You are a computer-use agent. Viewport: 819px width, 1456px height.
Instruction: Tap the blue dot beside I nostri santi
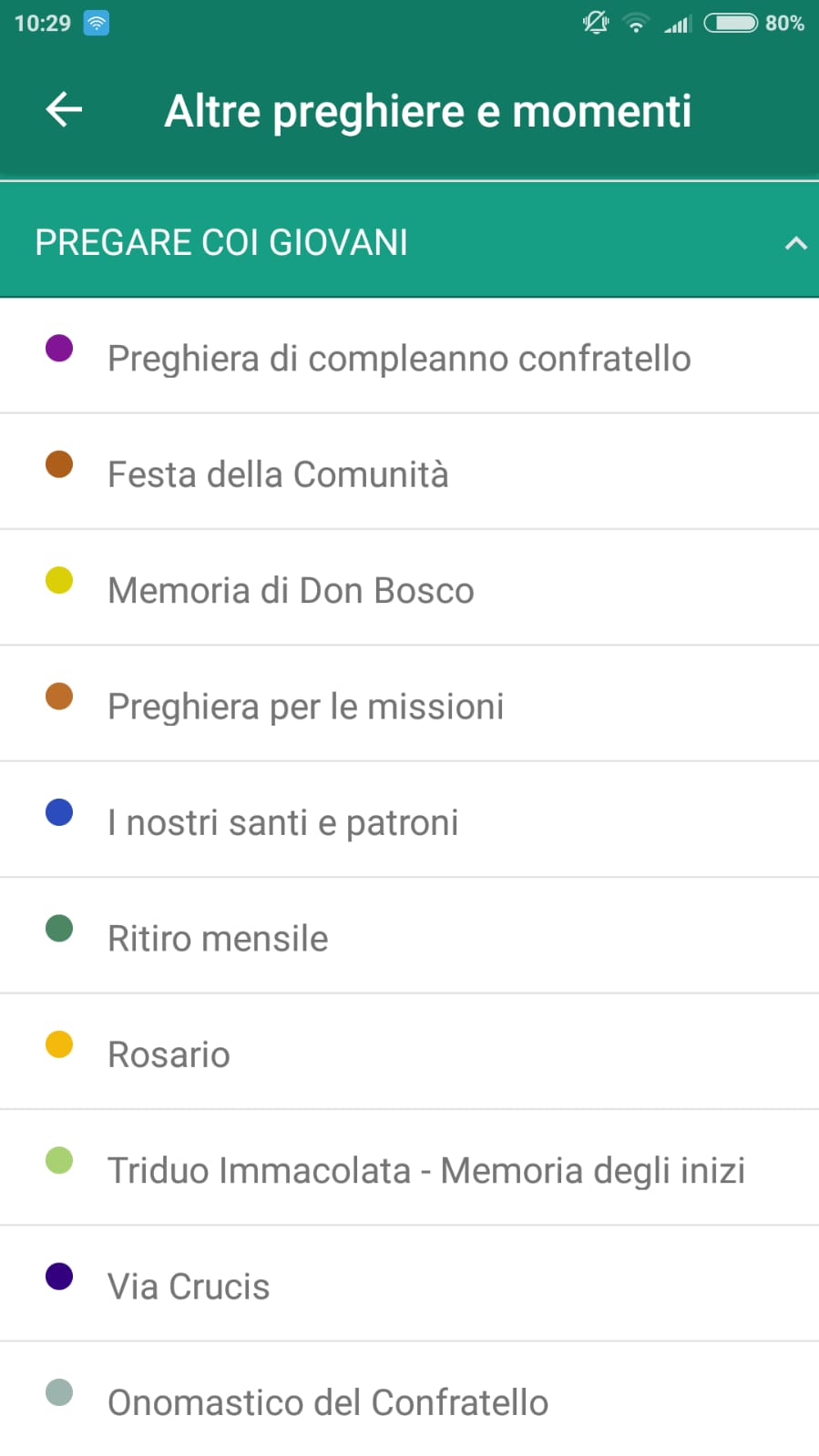59,812
